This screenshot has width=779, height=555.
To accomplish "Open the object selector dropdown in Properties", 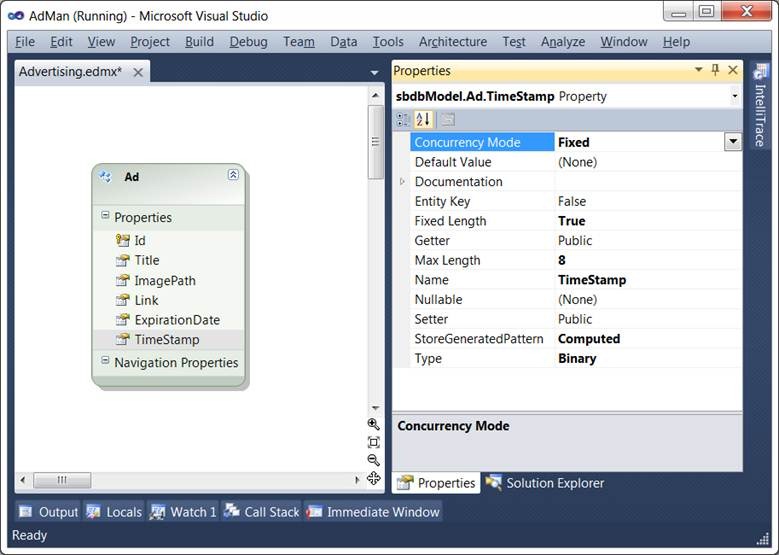I will coord(734,96).
